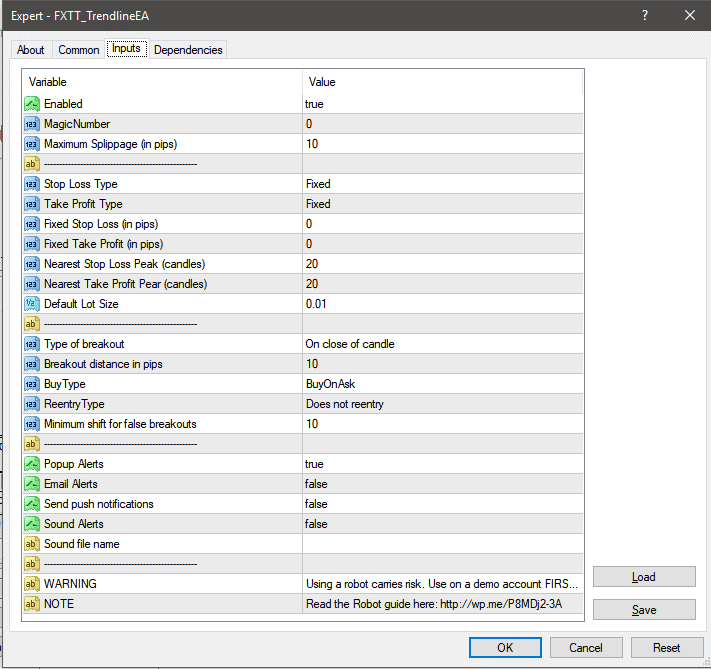Click icon beside Nearest Take Profit Pear
The image size is (711, 669).
pyautogui.click(x=32, y=283)
